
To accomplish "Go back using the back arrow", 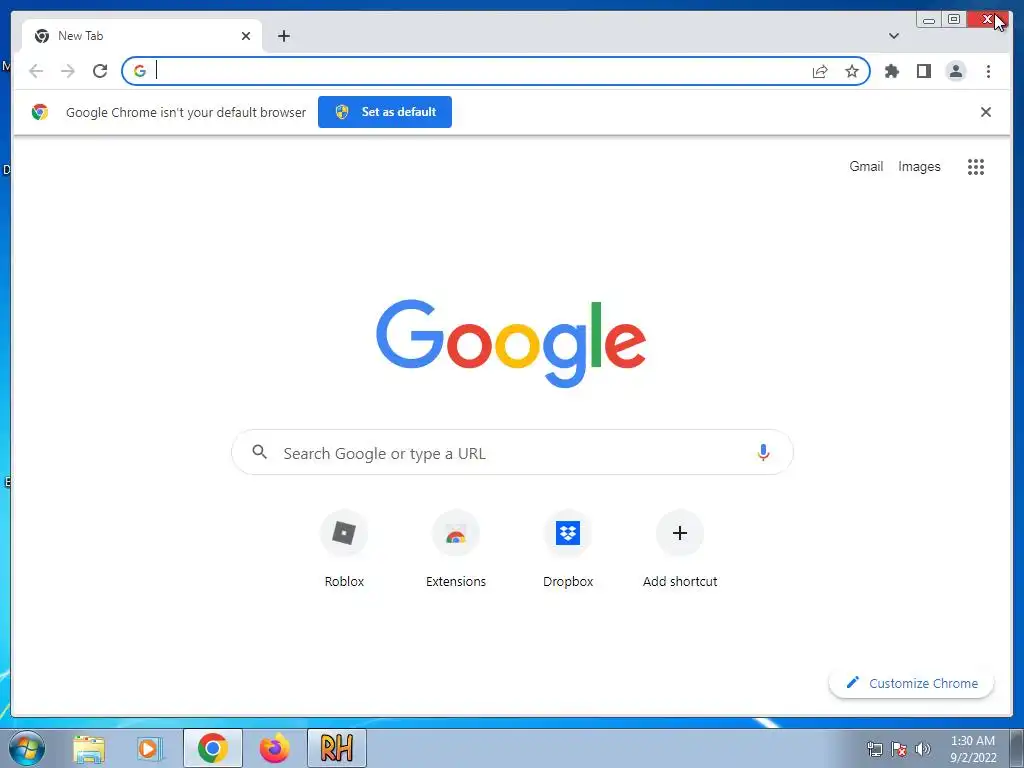I will pyautogui.click(x=36, y=71).
